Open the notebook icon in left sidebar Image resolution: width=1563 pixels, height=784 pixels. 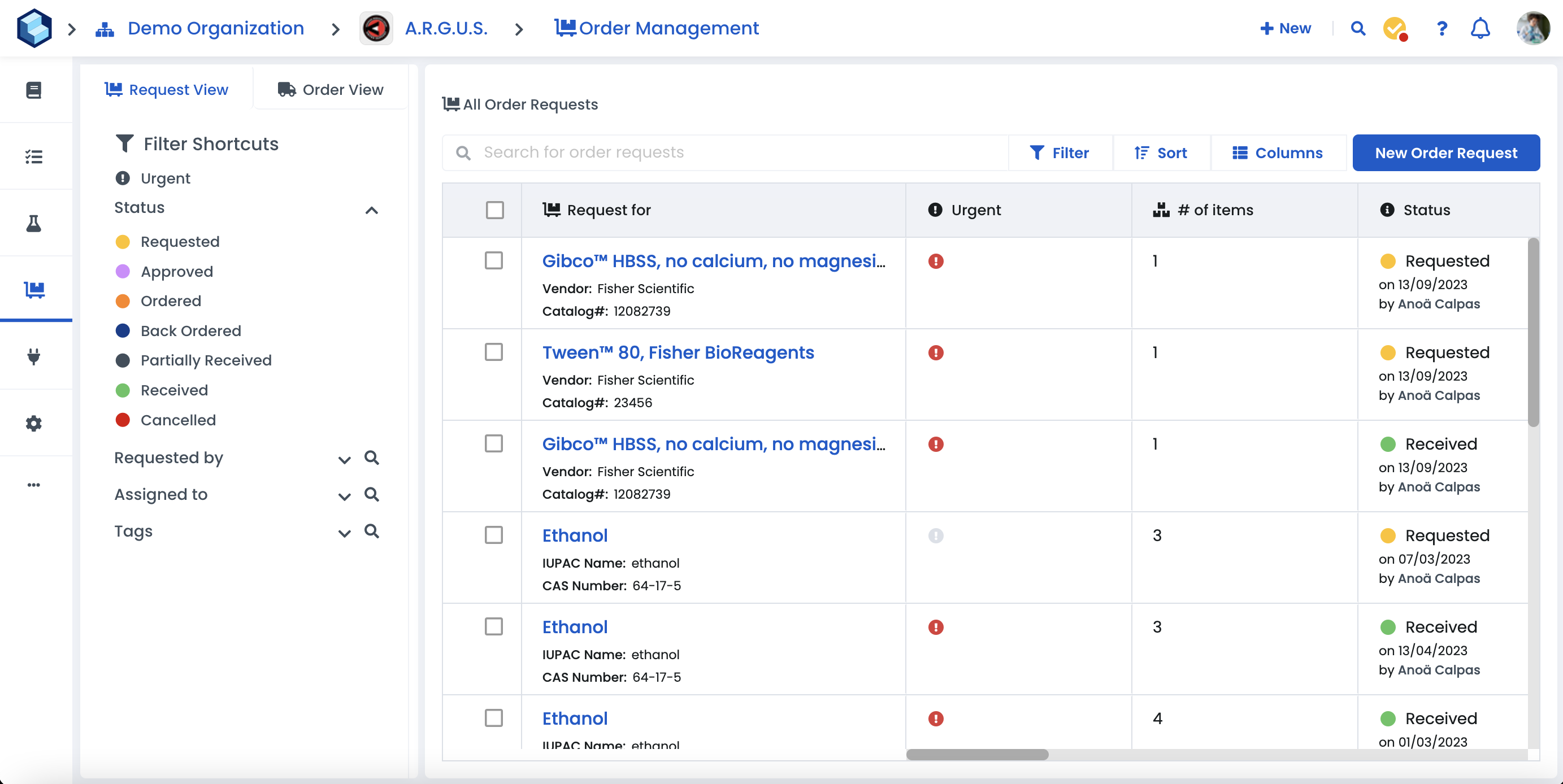coord(34,90)
